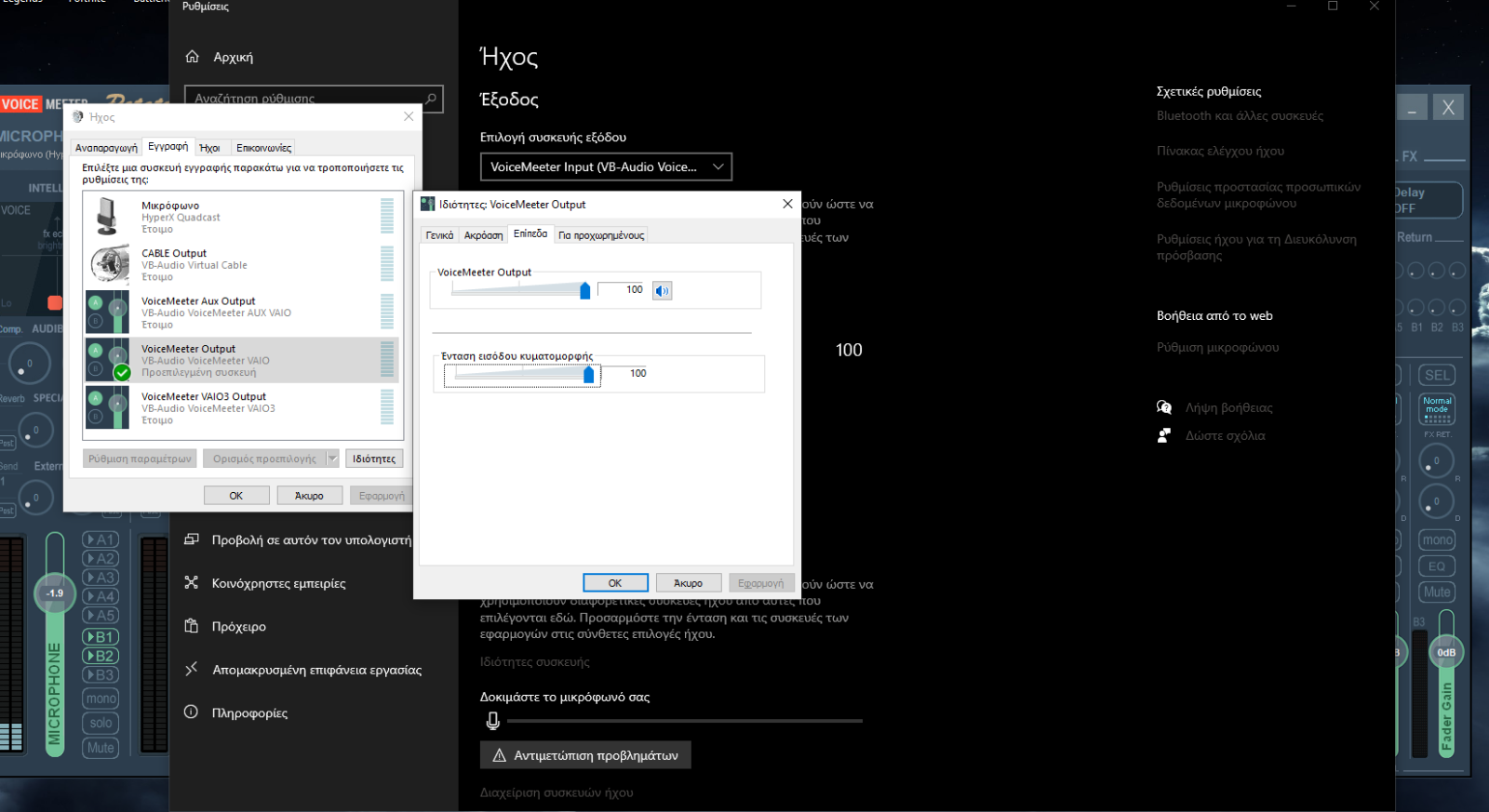Select the VoiceMeeter Aux Output device icon
Viewport: 1489px width, 812px height.
(108, 312)
